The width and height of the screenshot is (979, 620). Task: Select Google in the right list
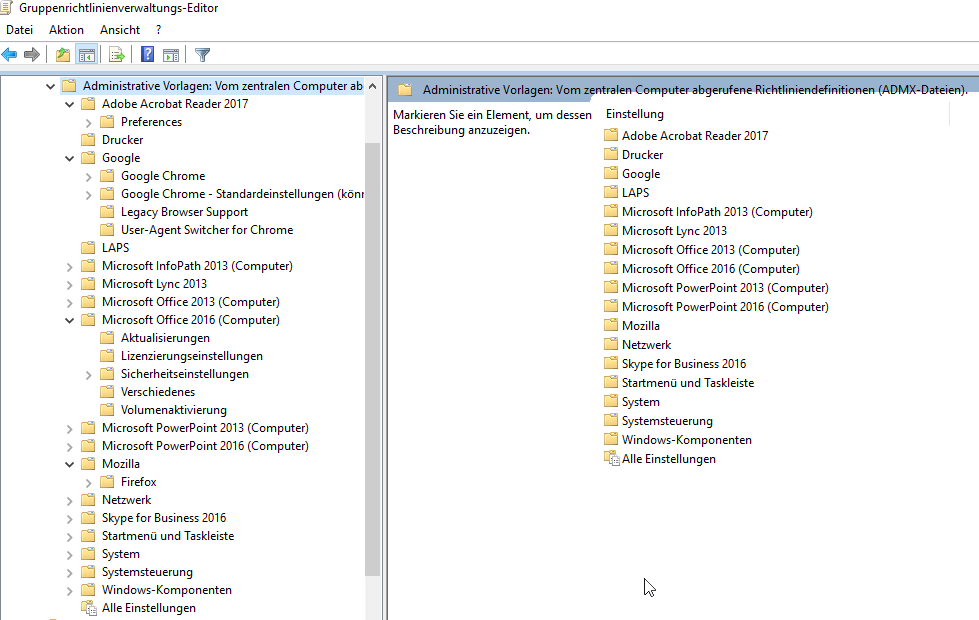coord(641,174)
